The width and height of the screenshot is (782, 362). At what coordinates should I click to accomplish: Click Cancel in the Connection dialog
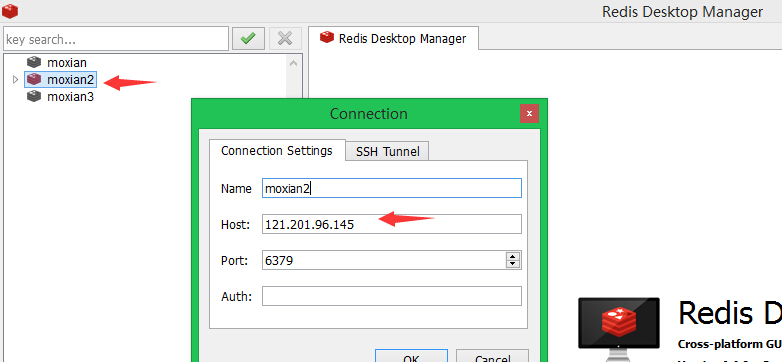tap(492, 356)
